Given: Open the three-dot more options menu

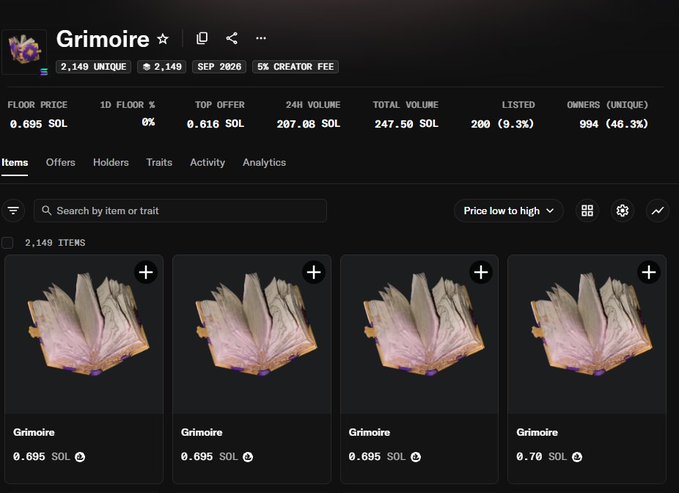Looking at the screenshot, I should [261, 38].
